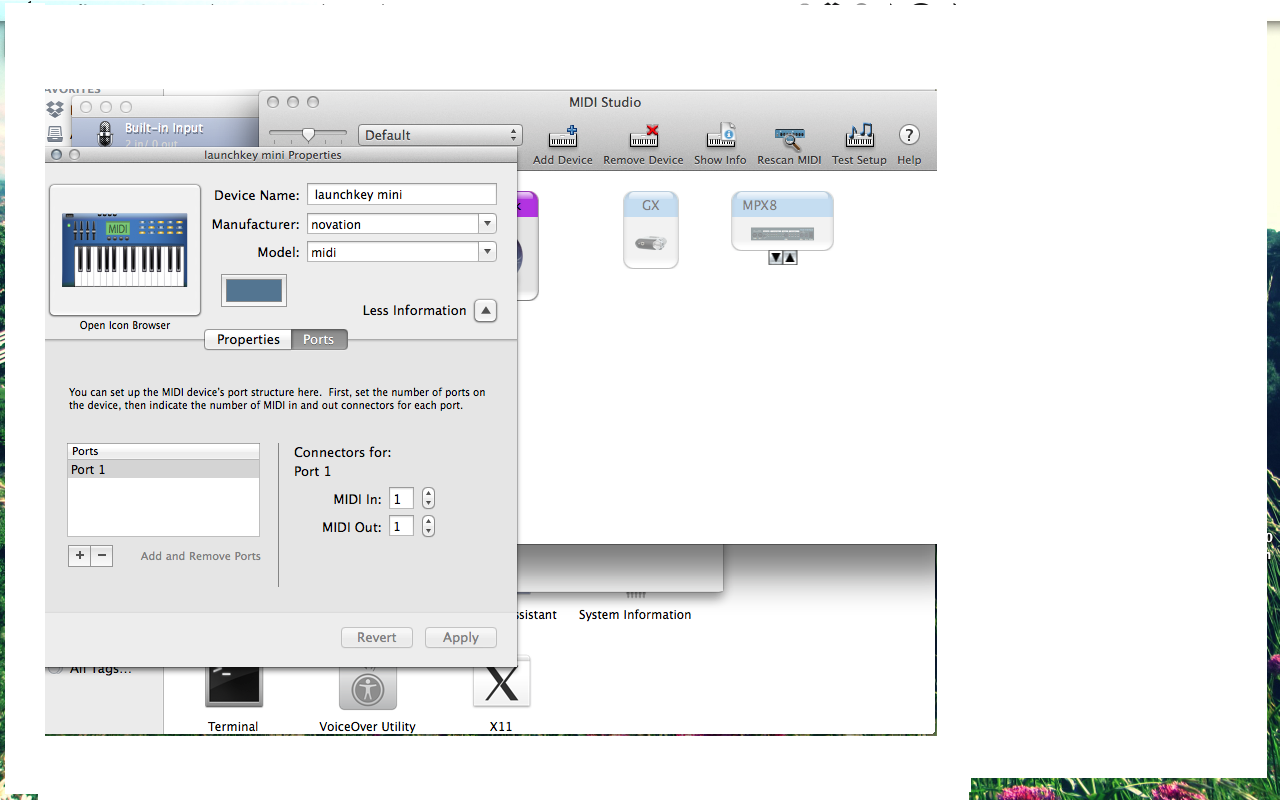Click the Model field showing midi

coord(393,252)
